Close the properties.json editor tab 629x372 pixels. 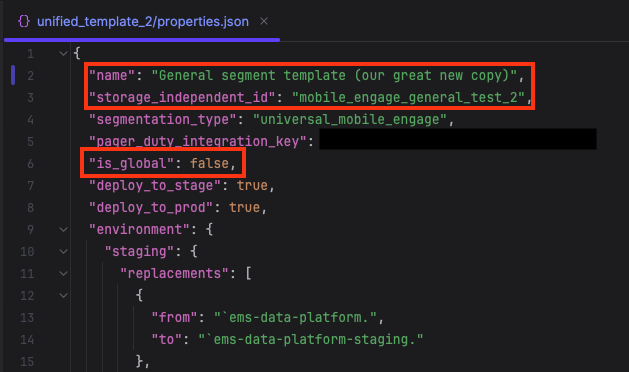click(264, 21)
